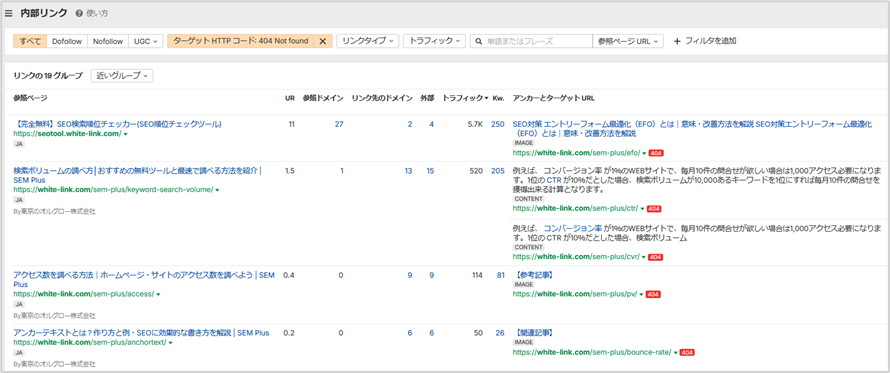Expand sem-plus/anchortext/ URL dropdown arrow
Viewport: 890px width, 373px height.
click(x=171, y=343)
